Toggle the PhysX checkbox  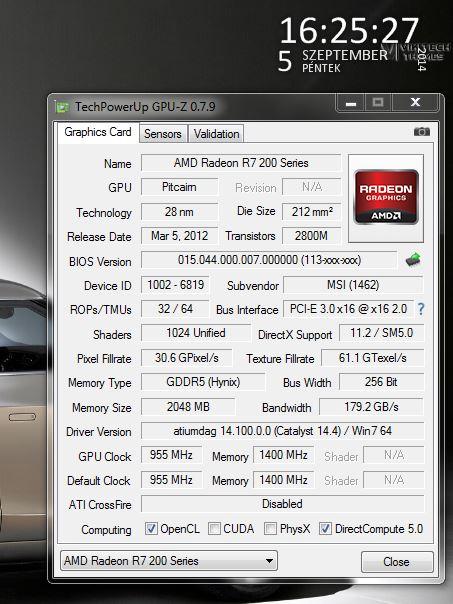[270, 528]
